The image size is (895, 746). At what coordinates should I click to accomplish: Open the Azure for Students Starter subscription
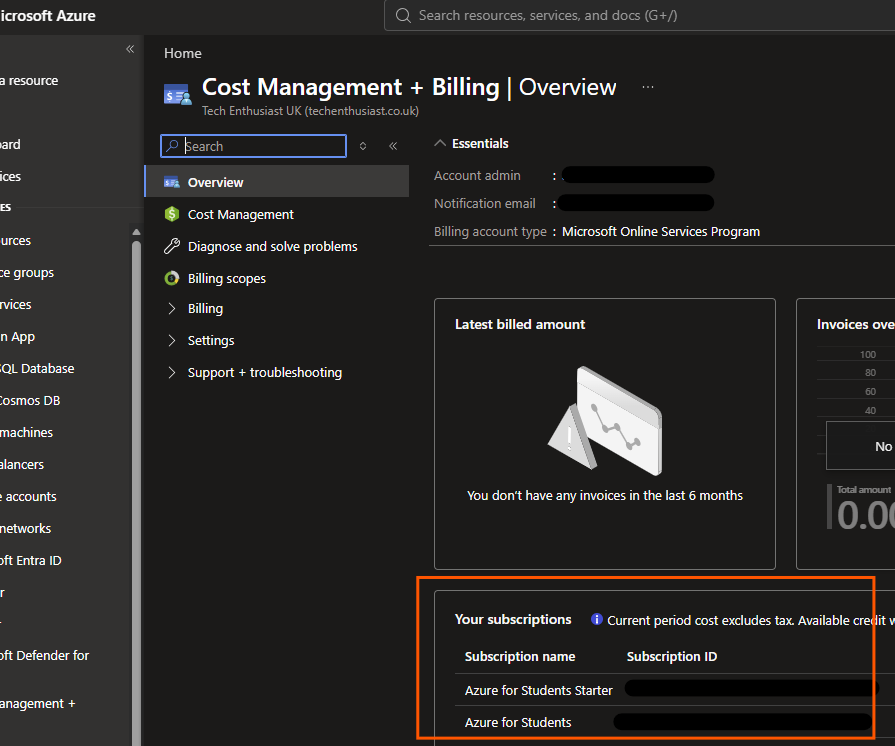(538, 690)
